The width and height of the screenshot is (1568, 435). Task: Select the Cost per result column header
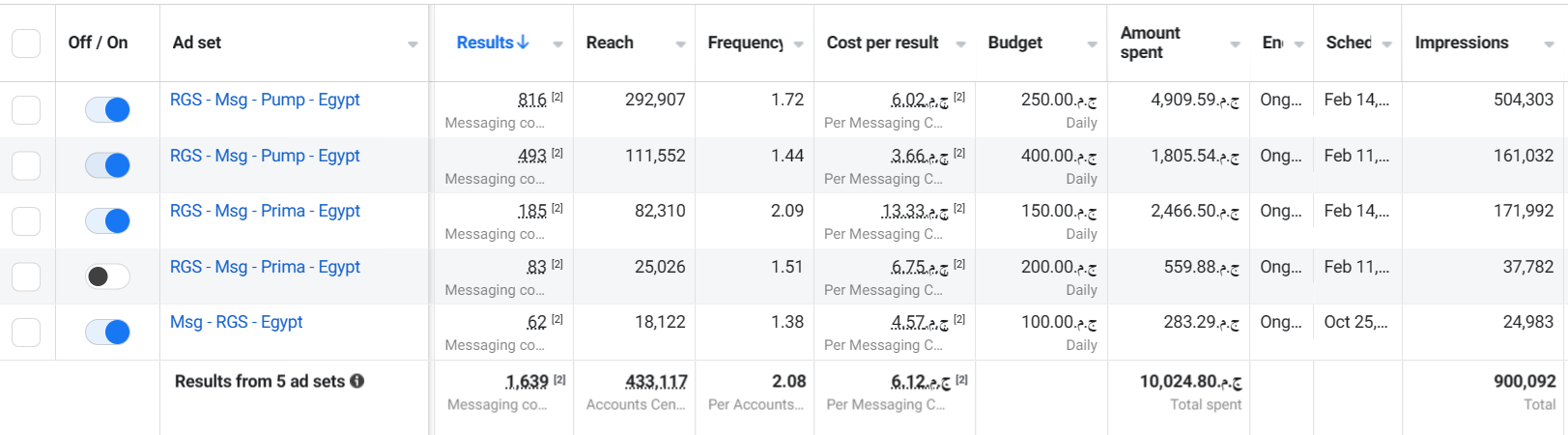[x=882, y=43]
